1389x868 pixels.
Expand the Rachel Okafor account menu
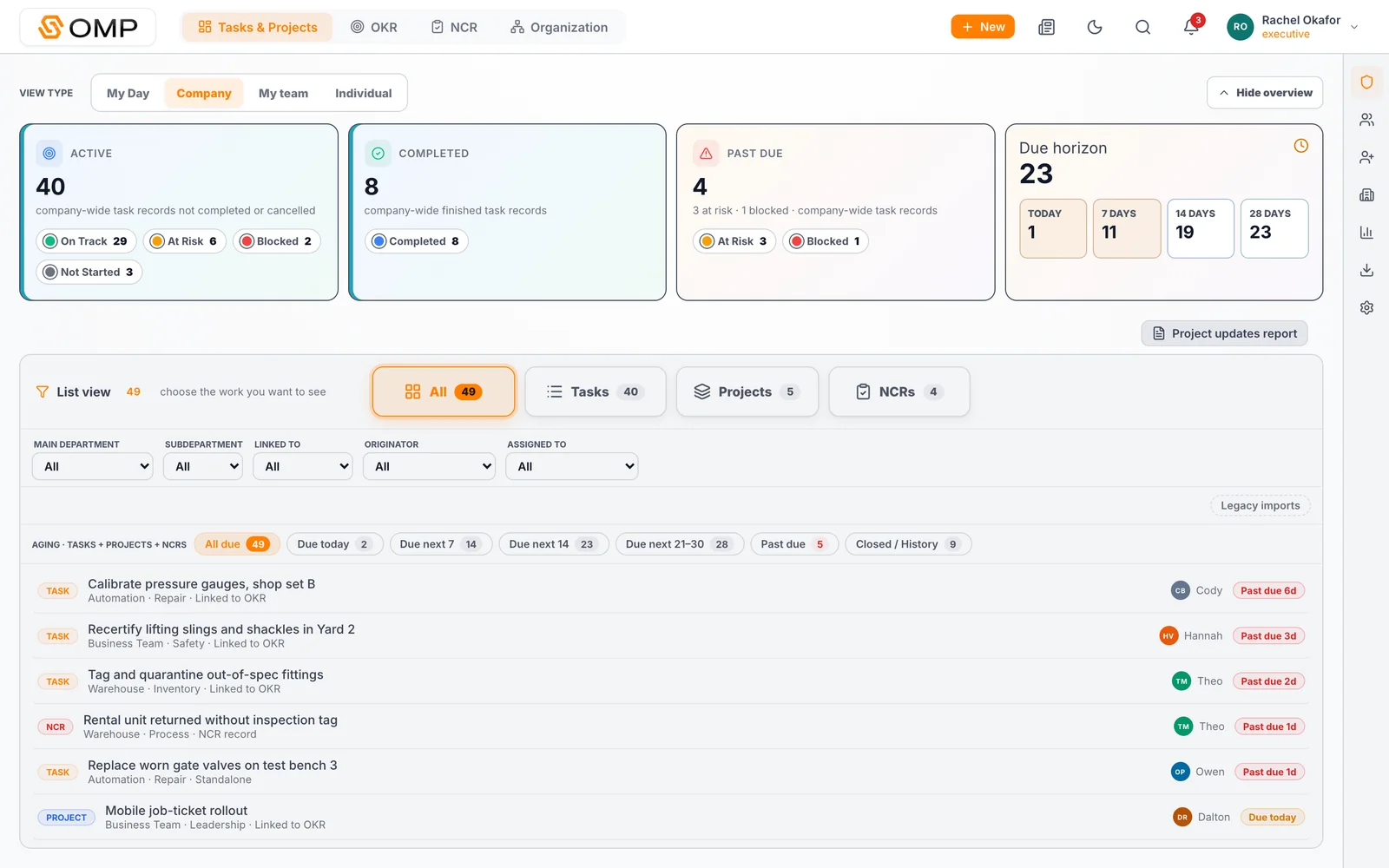tap(1293, 27)
